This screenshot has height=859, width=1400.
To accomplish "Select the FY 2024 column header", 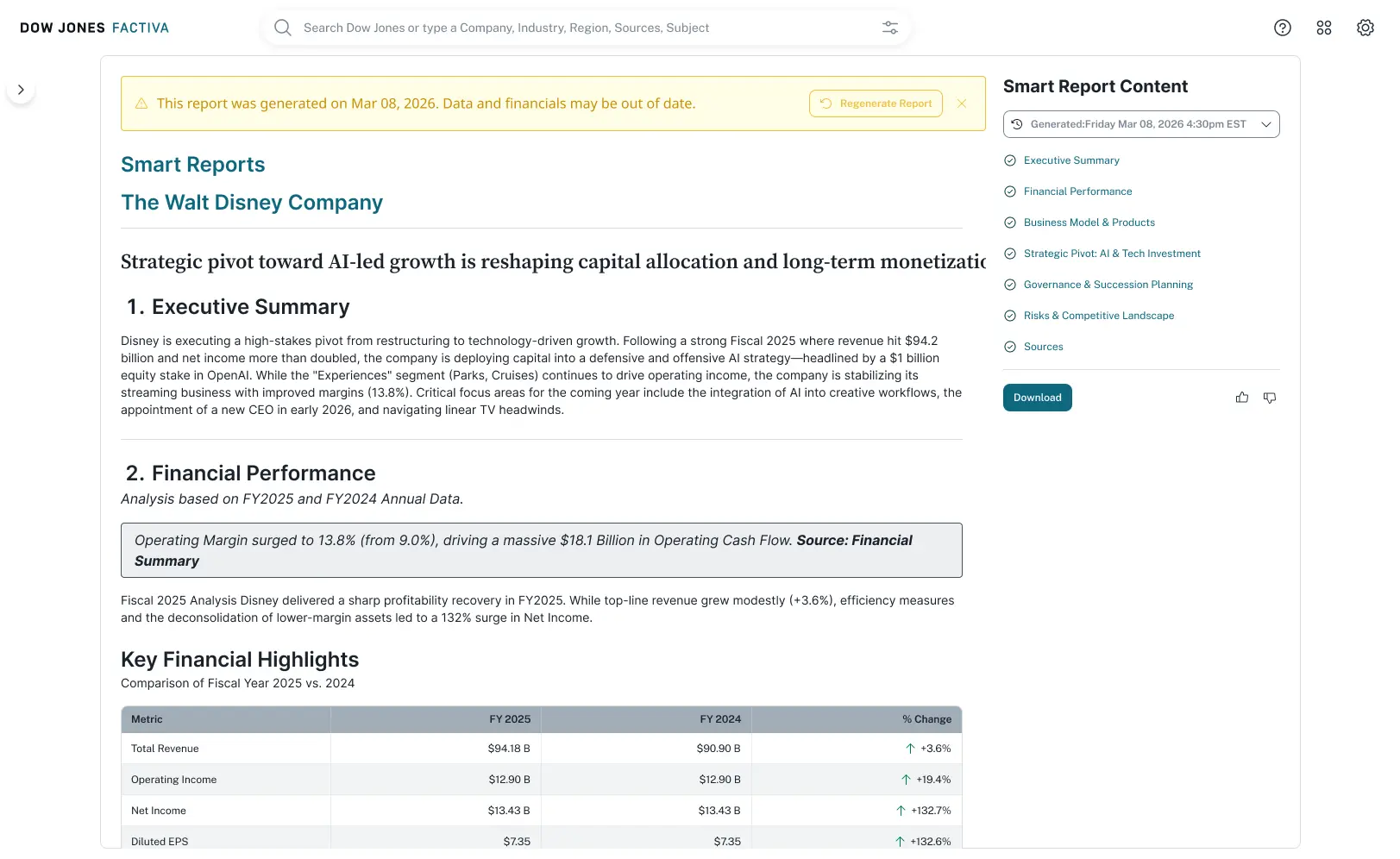I will (647, 719).
